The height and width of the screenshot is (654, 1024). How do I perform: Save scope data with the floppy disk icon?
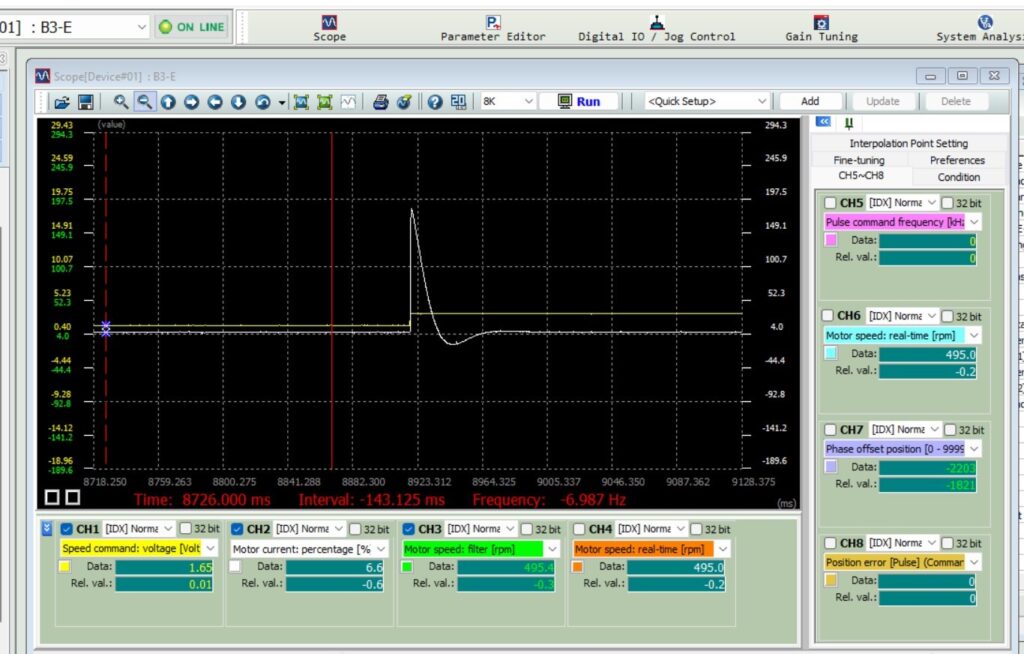coord(86,101)
